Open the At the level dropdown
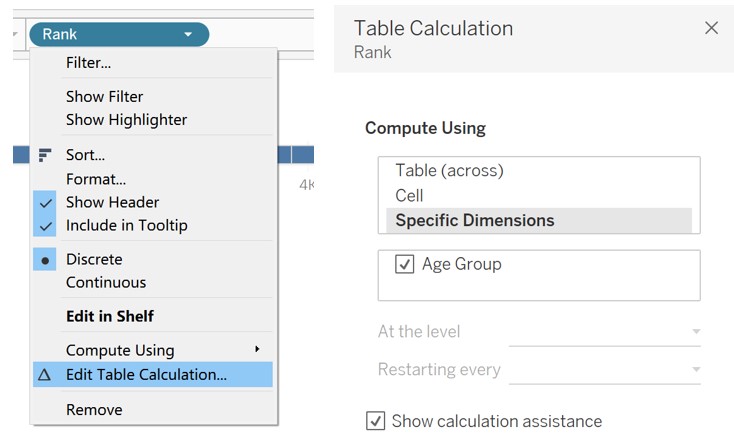Viewport: 734px width, 445px height. tap(604, 332)
